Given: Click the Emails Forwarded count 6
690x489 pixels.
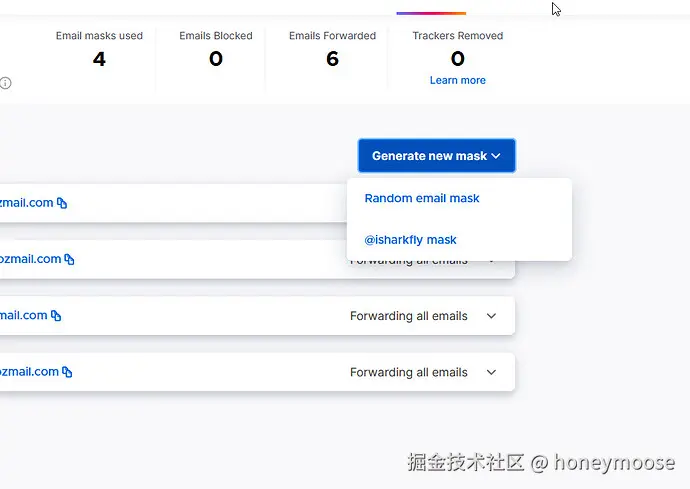Looking at the screenshot, I should pos(332,59).
